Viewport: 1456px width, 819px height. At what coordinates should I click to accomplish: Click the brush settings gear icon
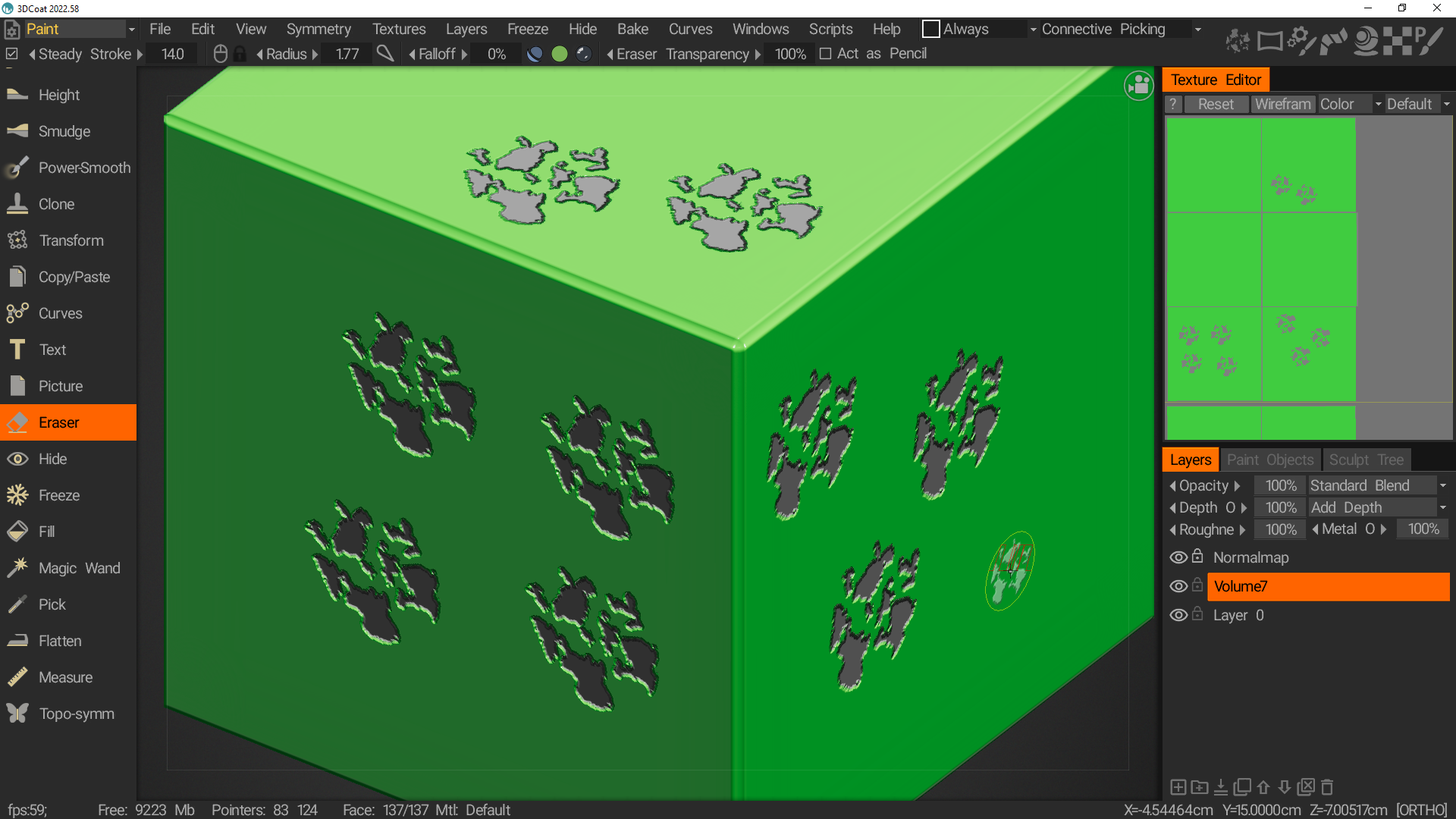(1301, 41)
